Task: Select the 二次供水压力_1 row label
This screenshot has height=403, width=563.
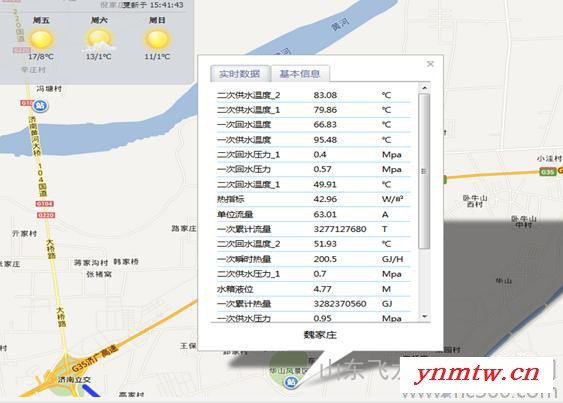Action: point(248,274)
